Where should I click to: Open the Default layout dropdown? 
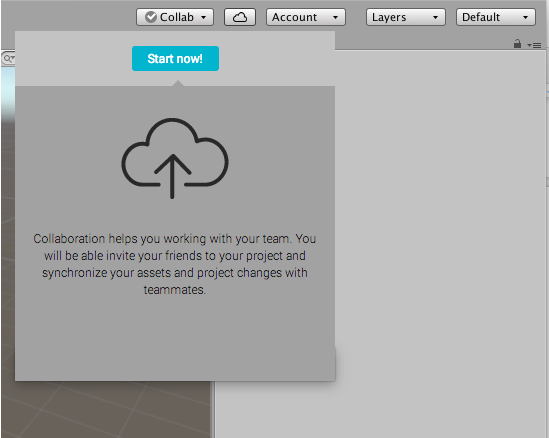coord(495,17)
